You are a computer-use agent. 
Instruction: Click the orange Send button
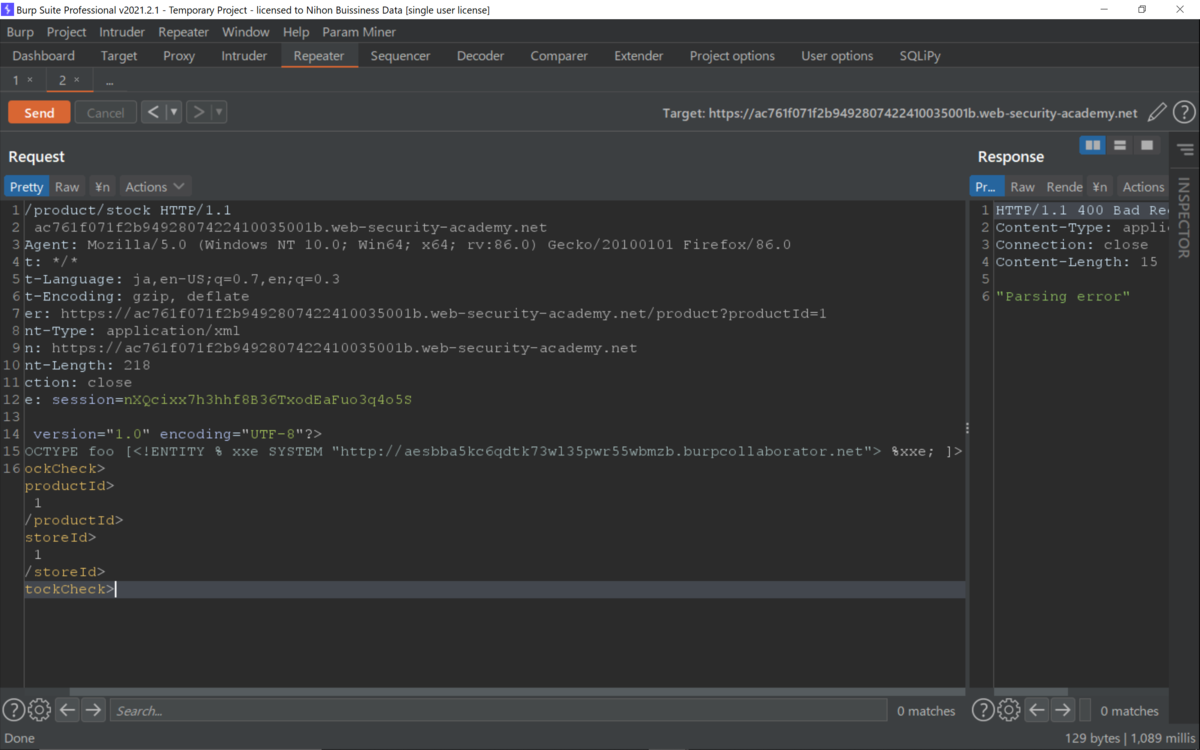point(39,113)
